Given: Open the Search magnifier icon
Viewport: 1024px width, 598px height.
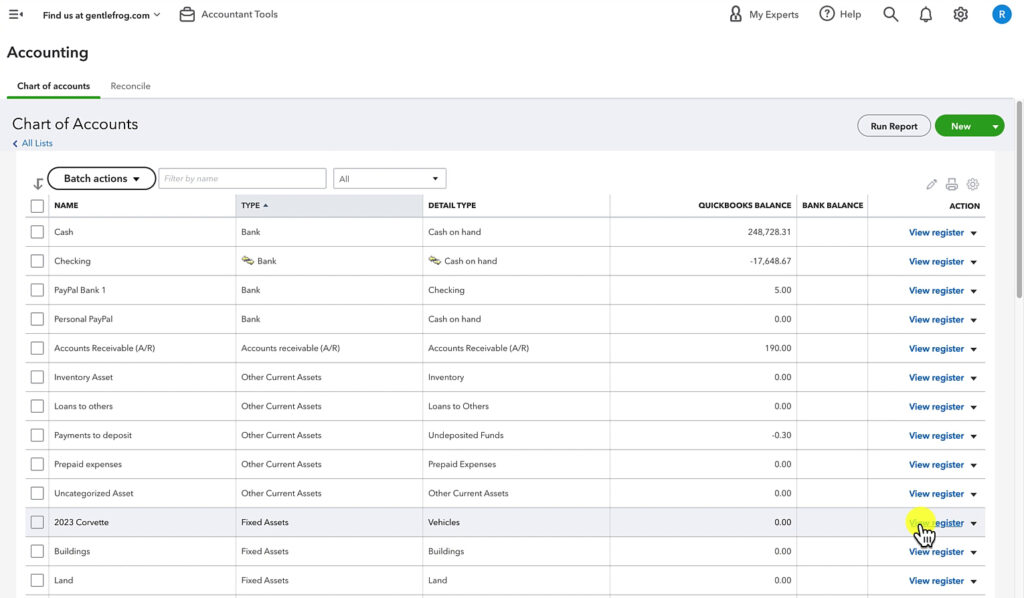Looking at the screenshot, I should [889, 14].
